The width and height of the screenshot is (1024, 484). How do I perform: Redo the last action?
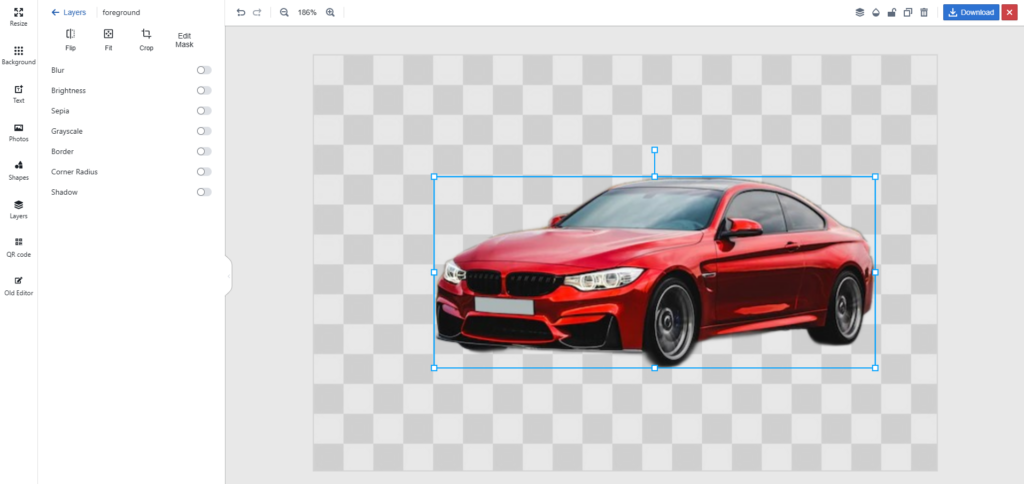click(x=257, y=12)
